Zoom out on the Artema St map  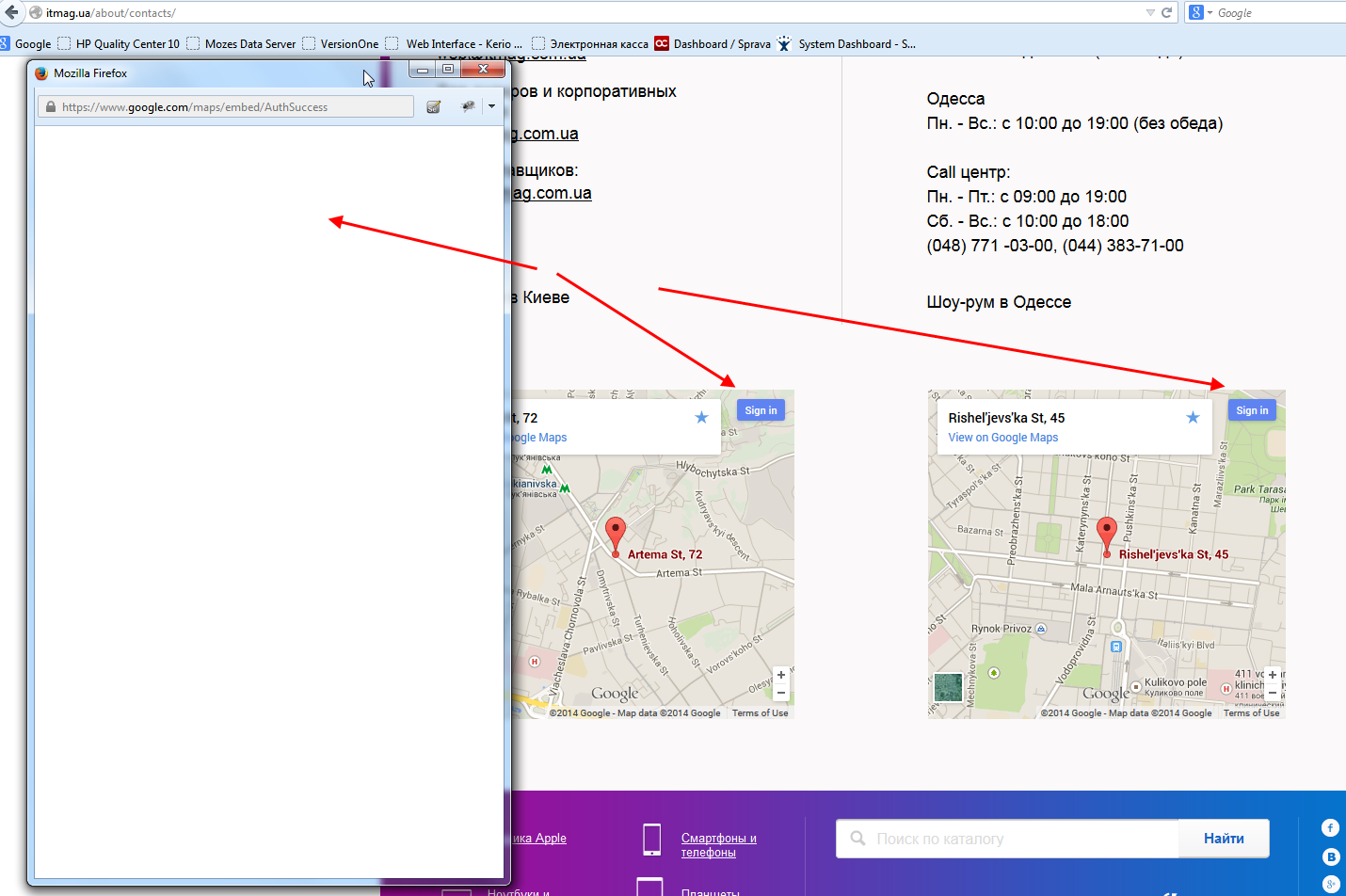780,693
